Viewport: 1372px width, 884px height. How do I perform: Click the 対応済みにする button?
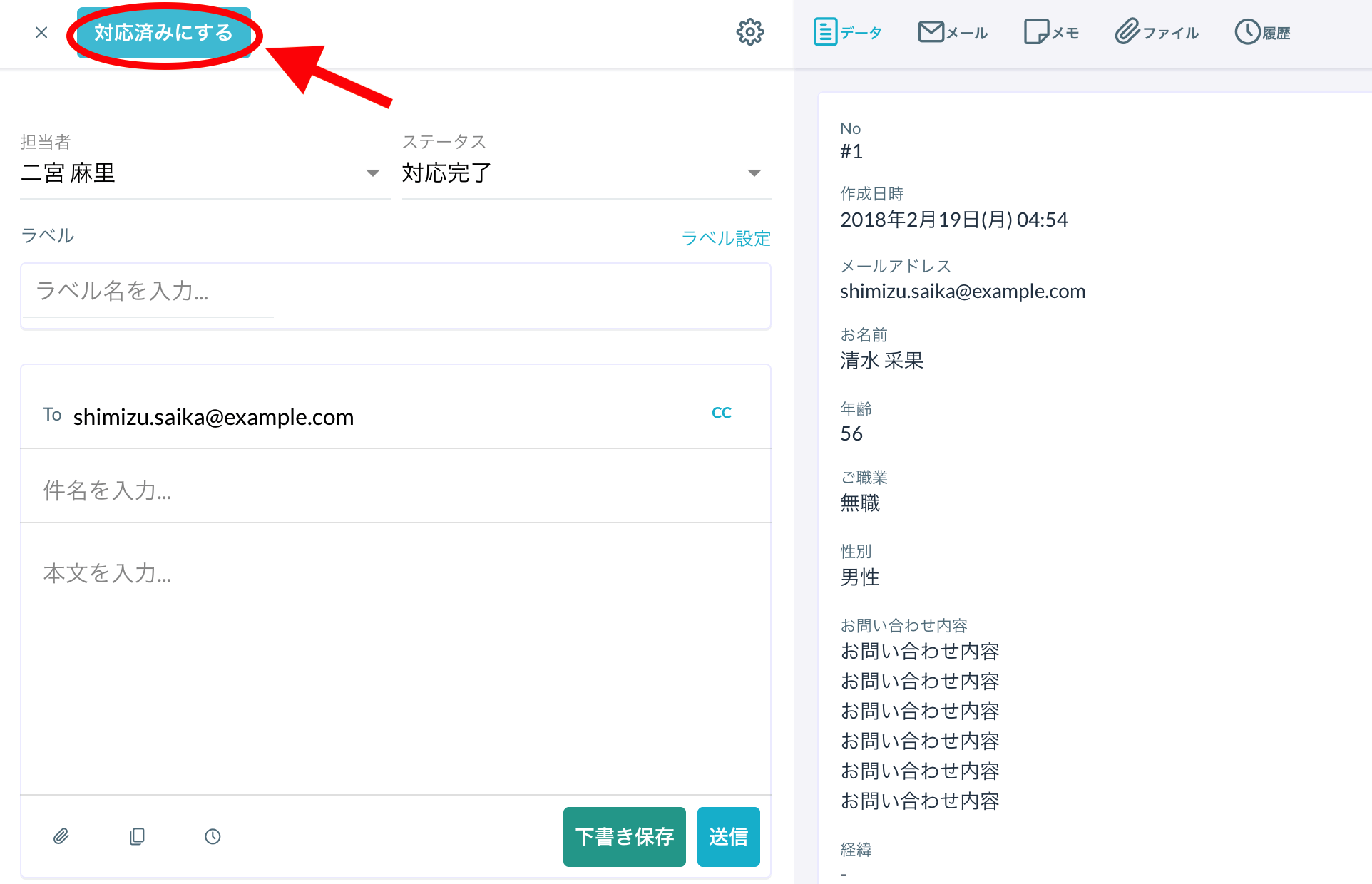[163, 33]
